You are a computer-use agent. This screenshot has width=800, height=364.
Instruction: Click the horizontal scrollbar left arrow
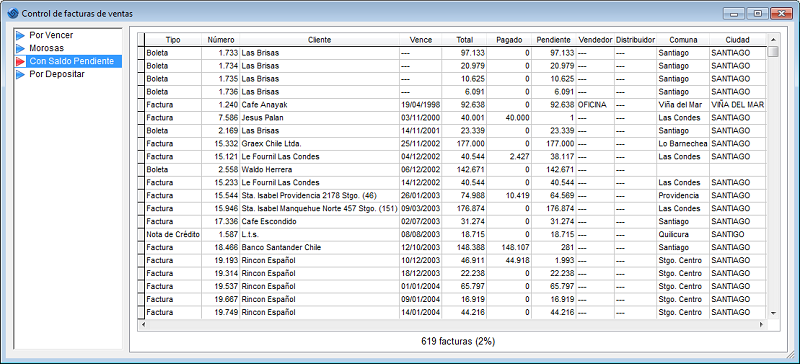click(143, 325)
